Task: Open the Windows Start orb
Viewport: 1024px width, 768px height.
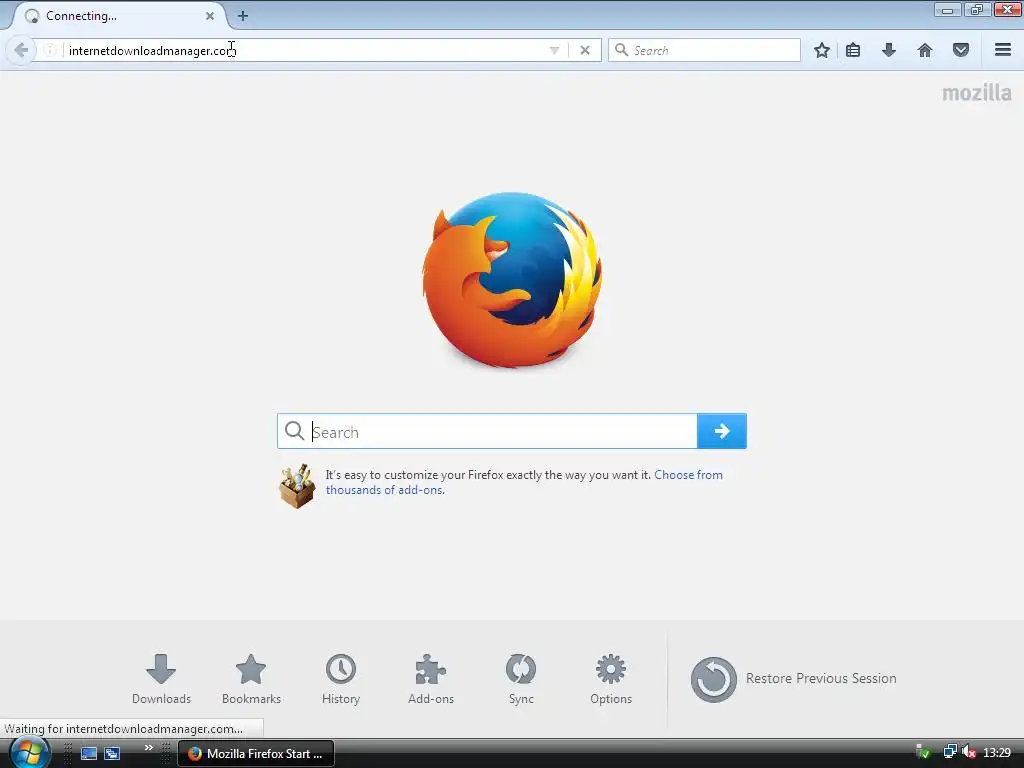Action: click(x=29, y=753)
